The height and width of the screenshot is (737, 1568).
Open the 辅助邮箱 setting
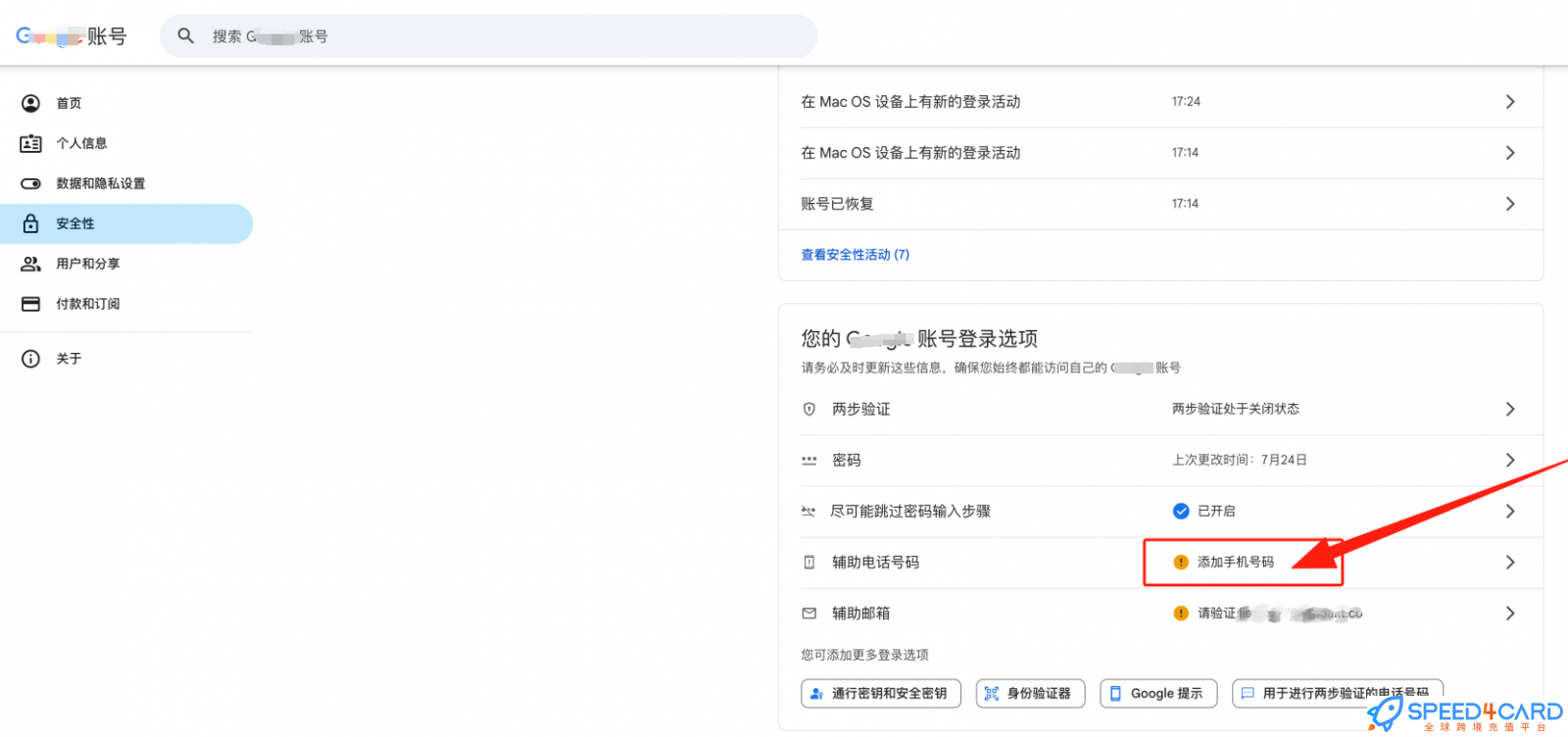(1160, 614)
